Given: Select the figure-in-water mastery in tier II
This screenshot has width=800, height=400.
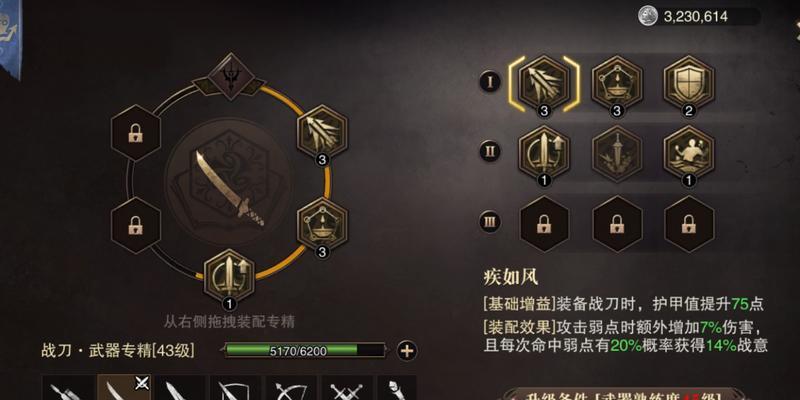Looking at the screenshot, I should (689, 153).
